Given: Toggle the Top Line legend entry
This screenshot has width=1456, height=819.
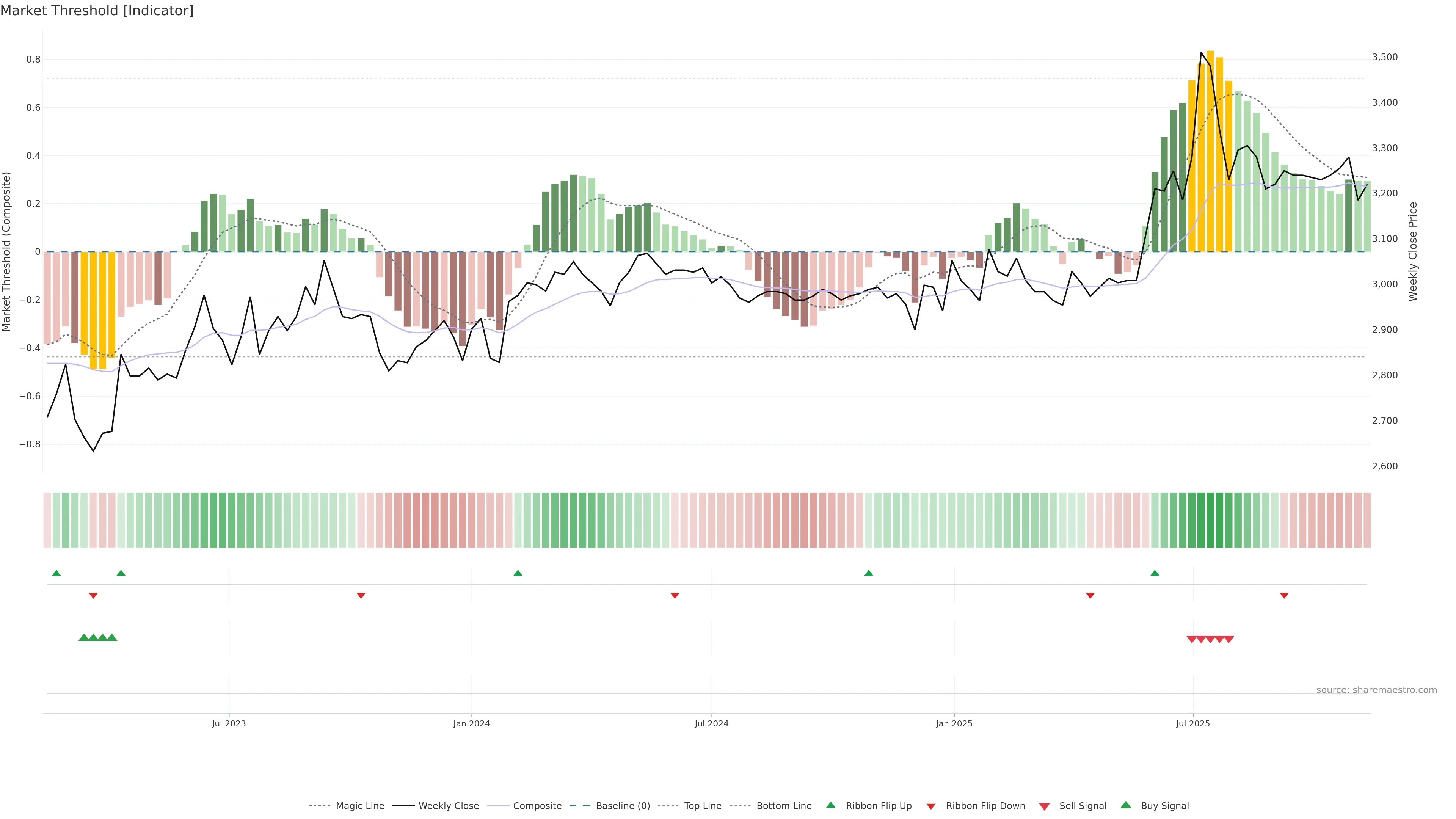Looking at the screenshot, I should (703, 806).
